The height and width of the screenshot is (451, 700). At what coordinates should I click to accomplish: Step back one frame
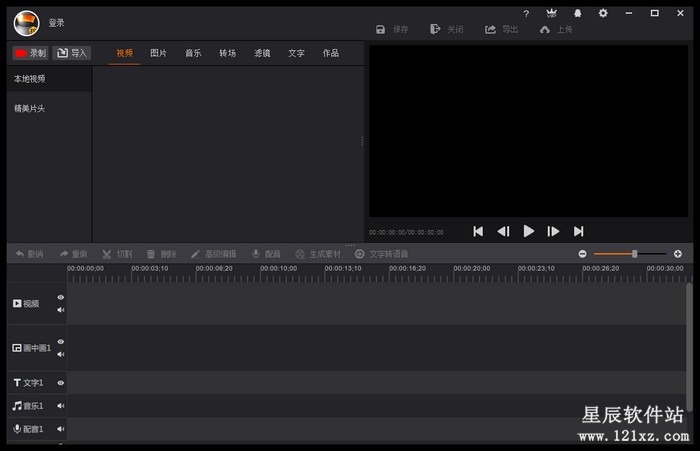504,231
